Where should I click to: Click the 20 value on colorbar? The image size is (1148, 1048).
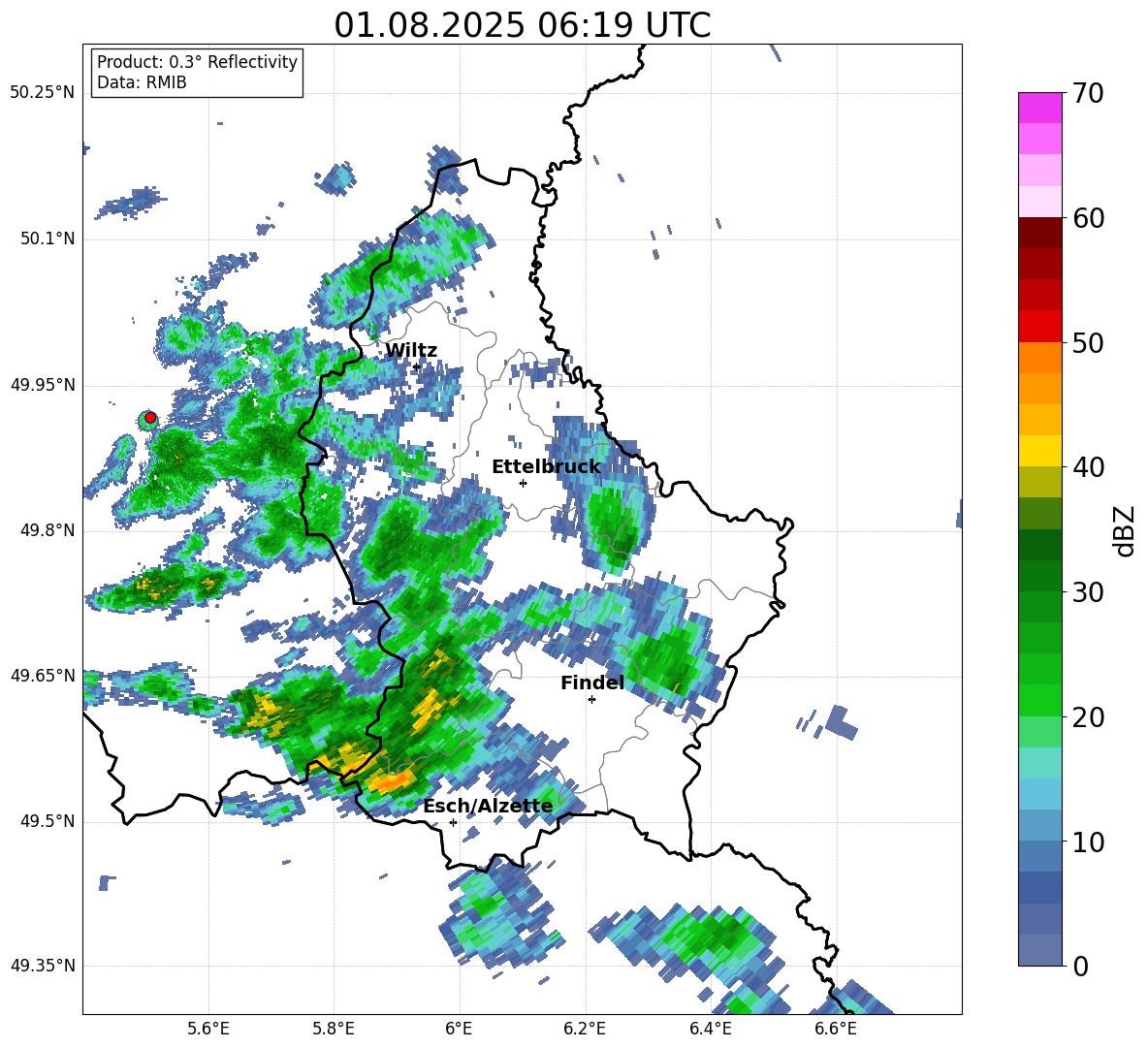pos(1088,717)
